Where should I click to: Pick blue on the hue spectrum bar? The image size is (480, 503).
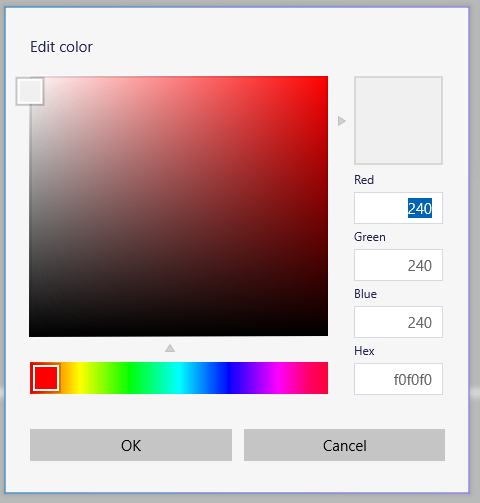(x=229, y=378)
